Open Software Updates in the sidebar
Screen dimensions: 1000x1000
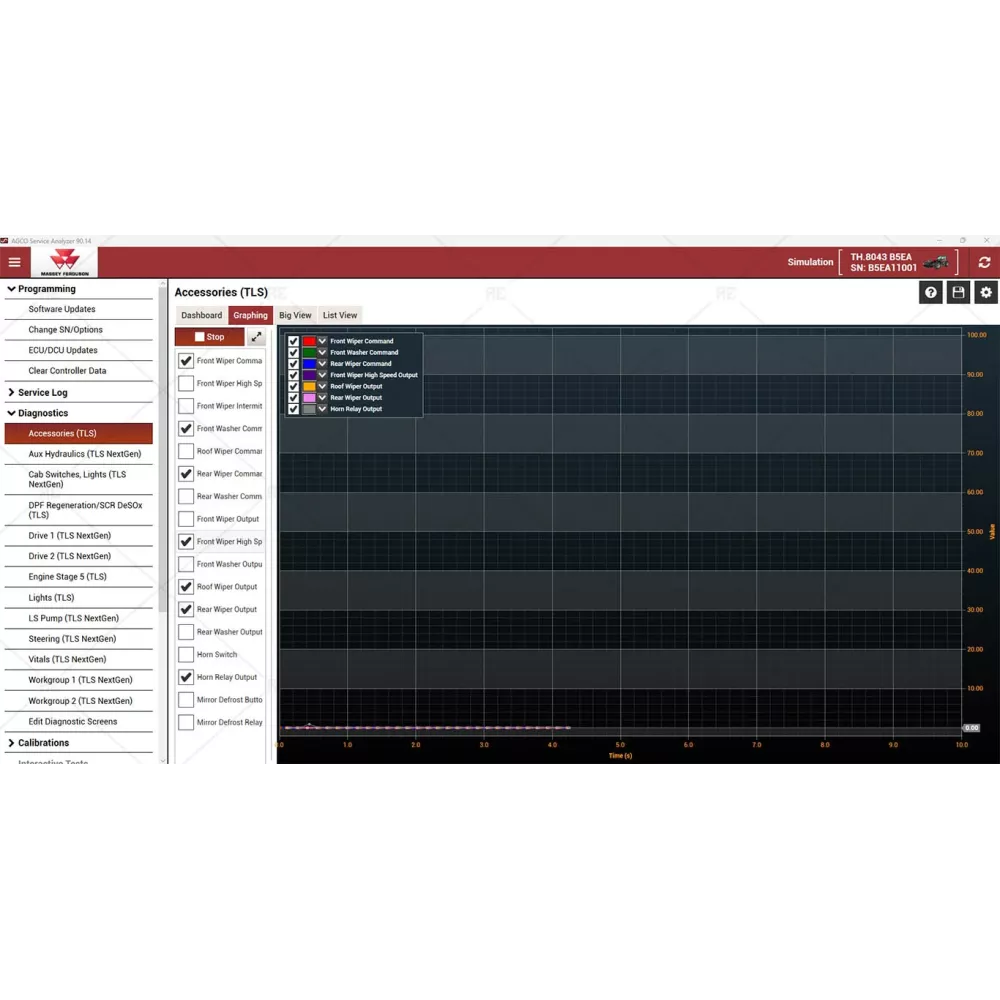click(62, 309)
